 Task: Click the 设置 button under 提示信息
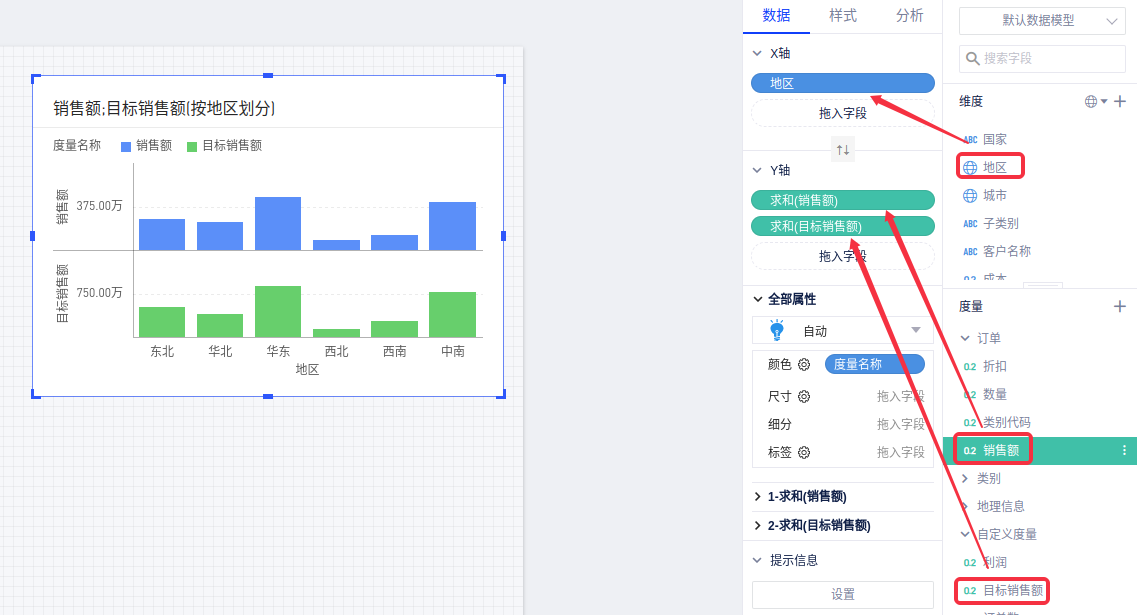[842, 594]
